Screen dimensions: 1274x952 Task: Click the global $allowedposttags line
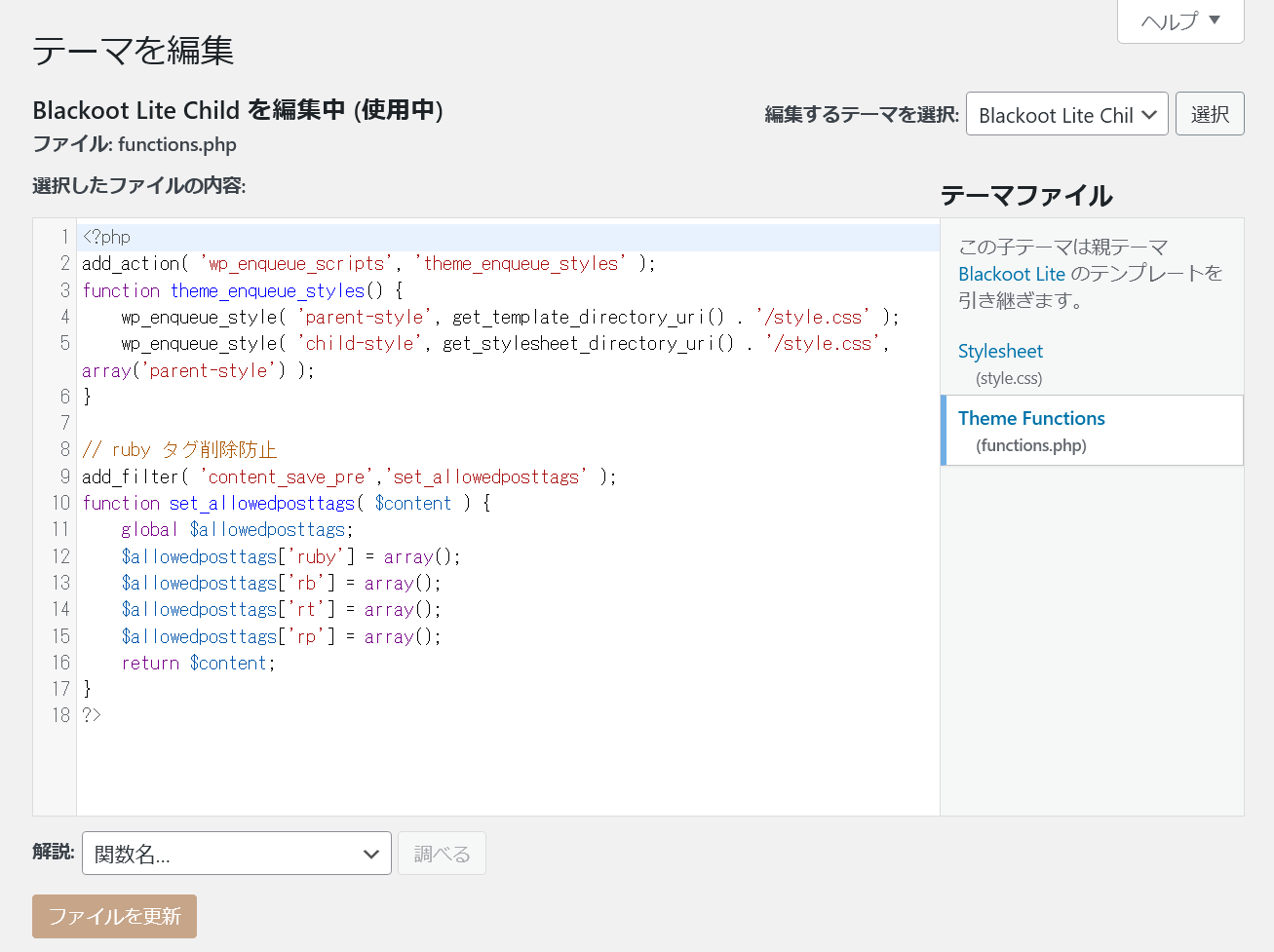pos(237,529)
